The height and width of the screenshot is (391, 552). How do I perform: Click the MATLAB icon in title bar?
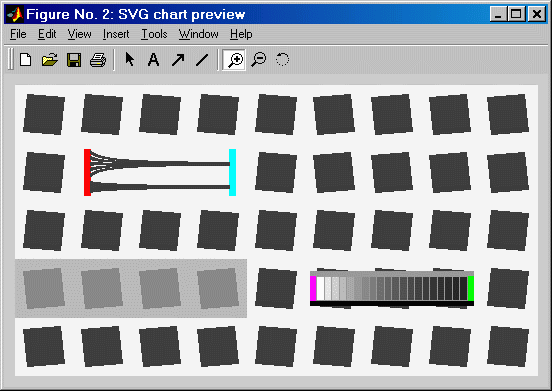(x=15, y=14)
